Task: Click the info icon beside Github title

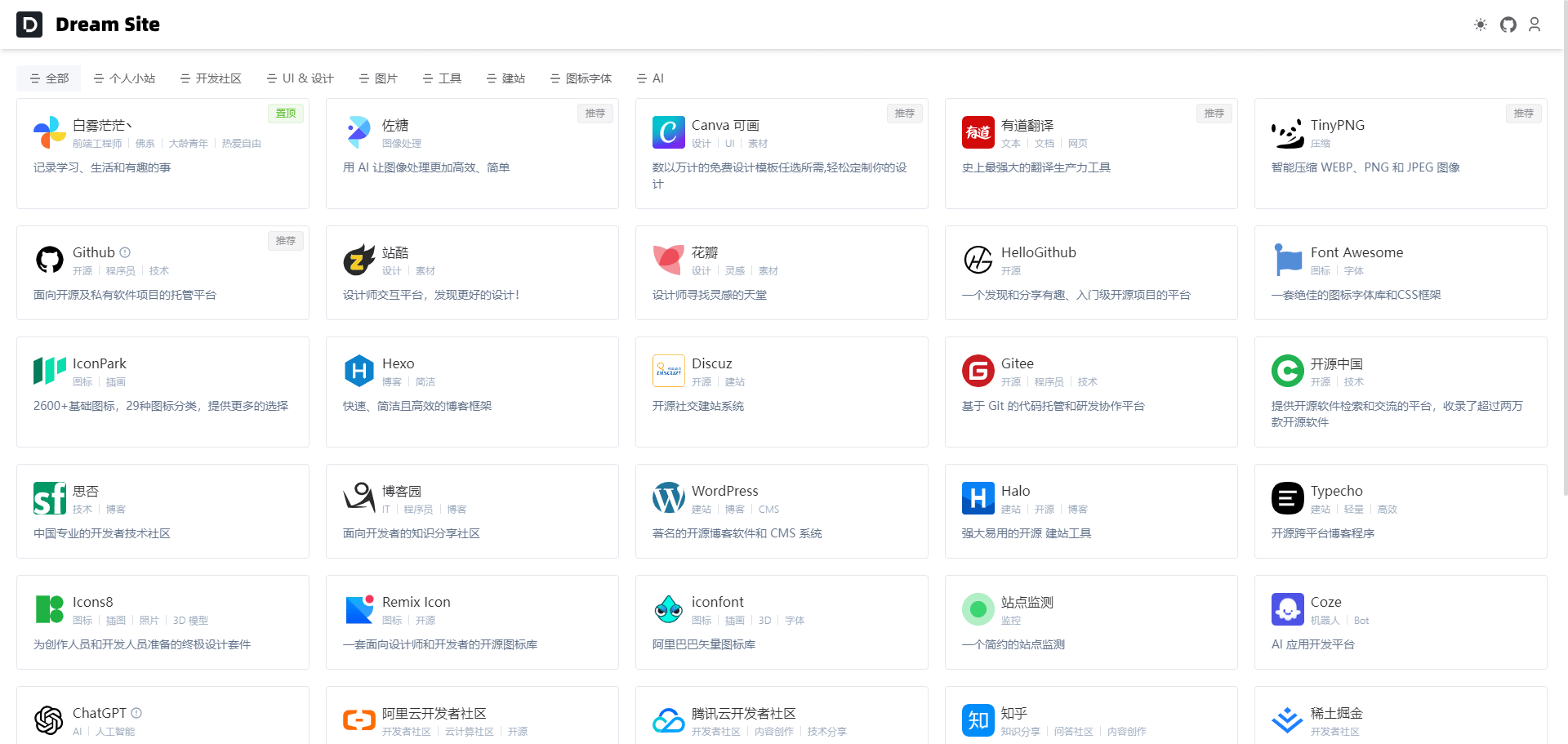Action: [125, 252]
